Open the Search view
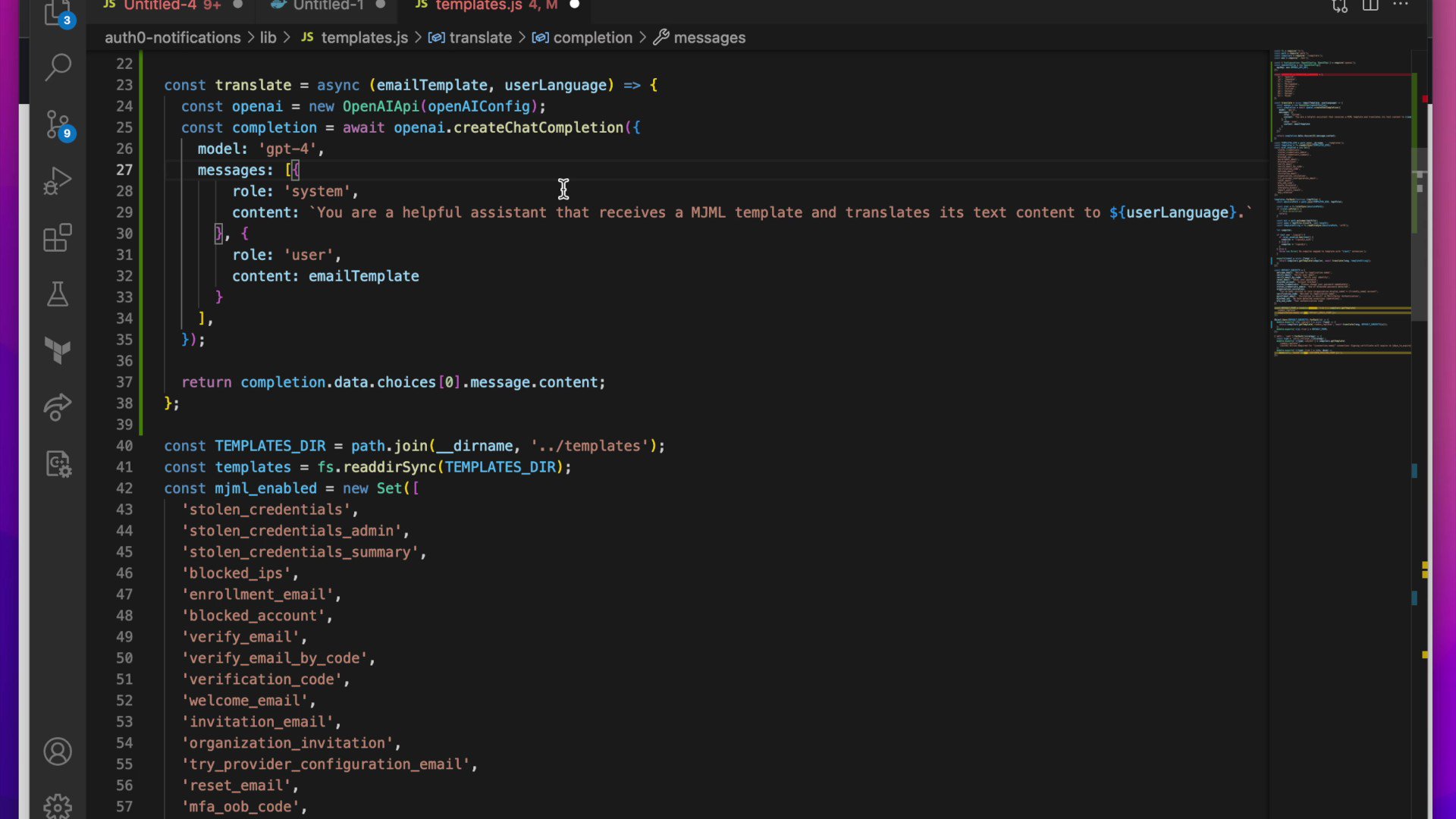This screenshot has width=1456, height=819. 58,67
